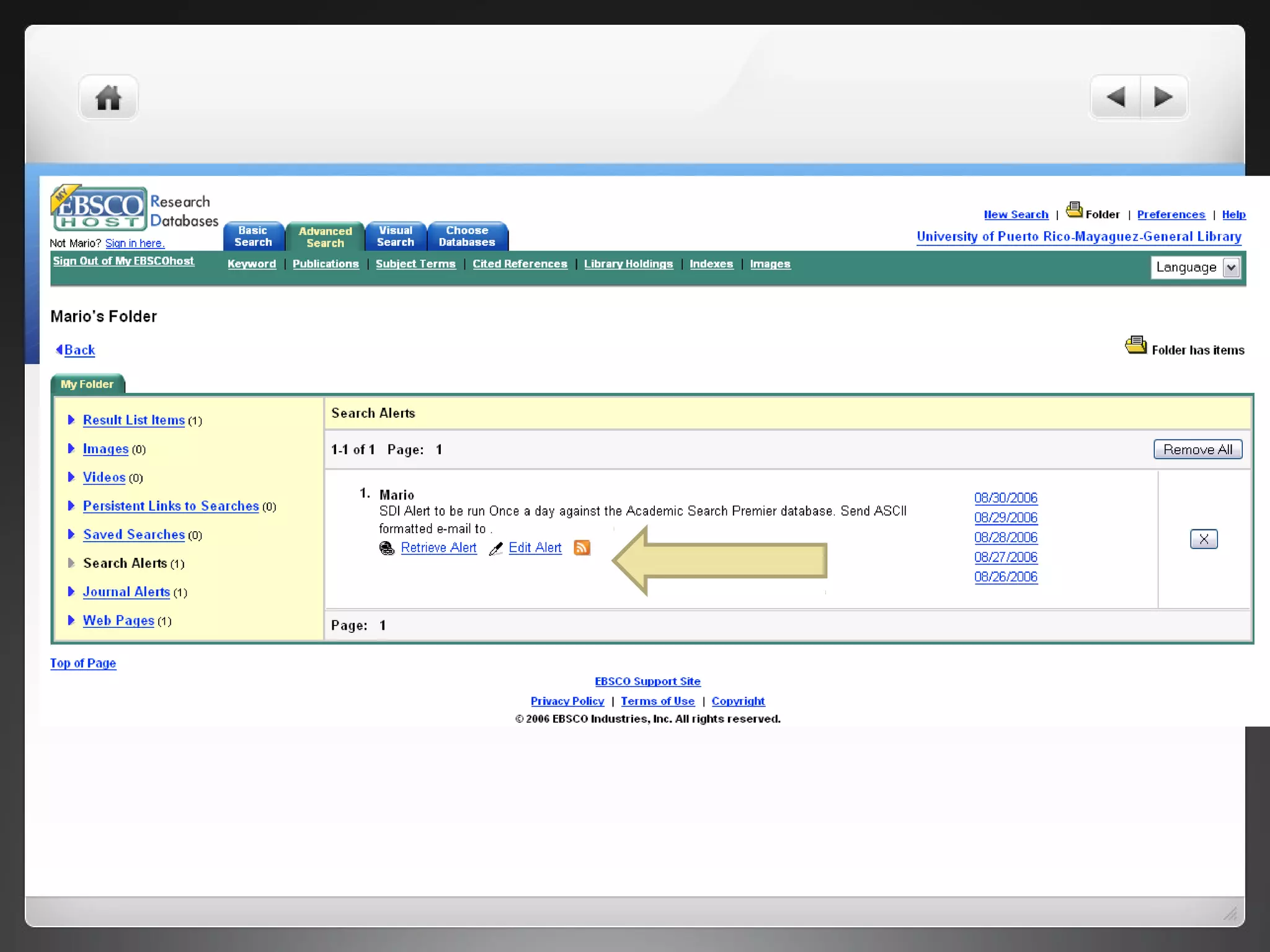This screenshot has height=952, width=1270.
Task: Expand Web Pages triangle
Action: tap(71, 620)
